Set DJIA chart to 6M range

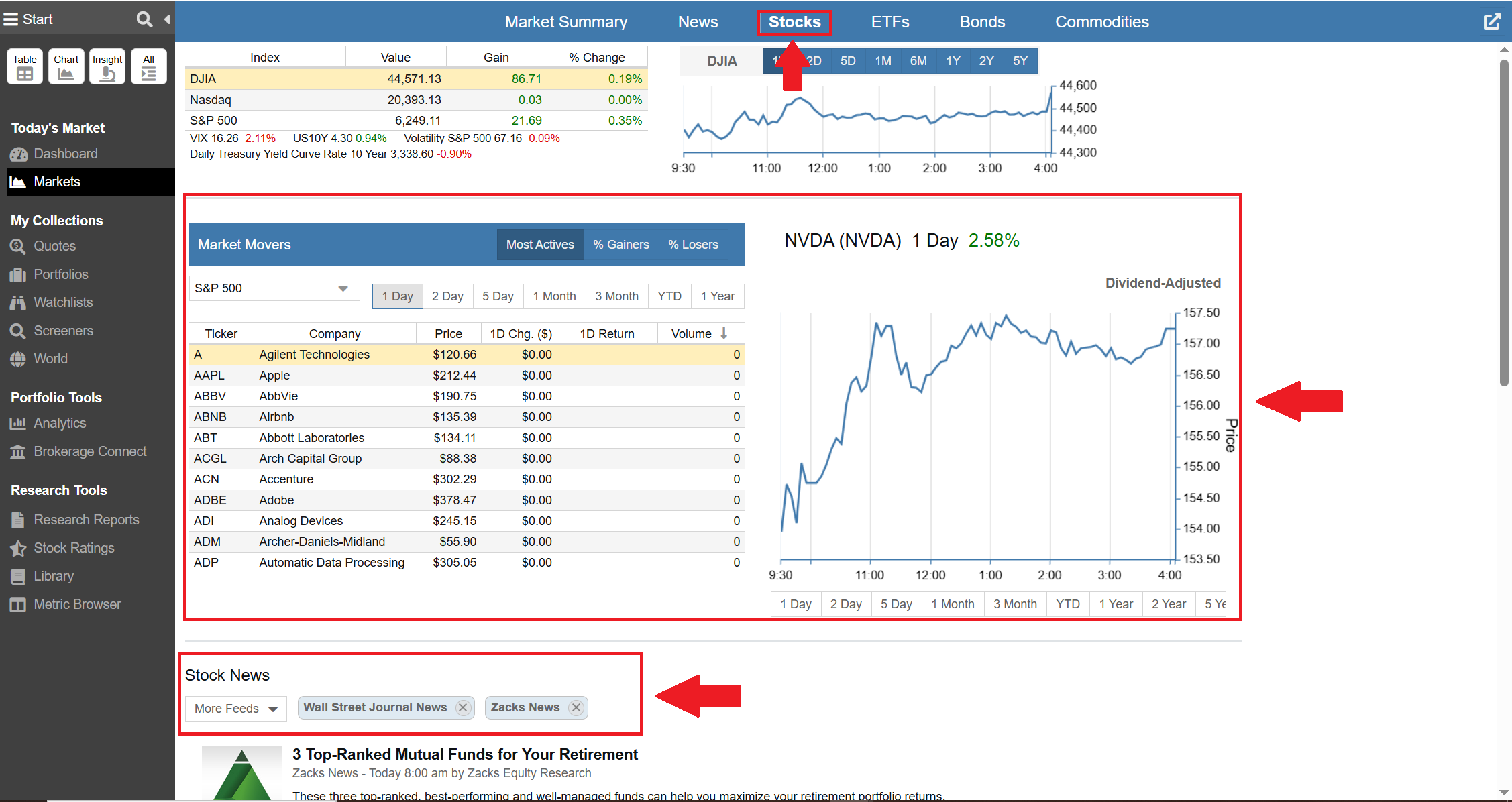tap(918, 61)
